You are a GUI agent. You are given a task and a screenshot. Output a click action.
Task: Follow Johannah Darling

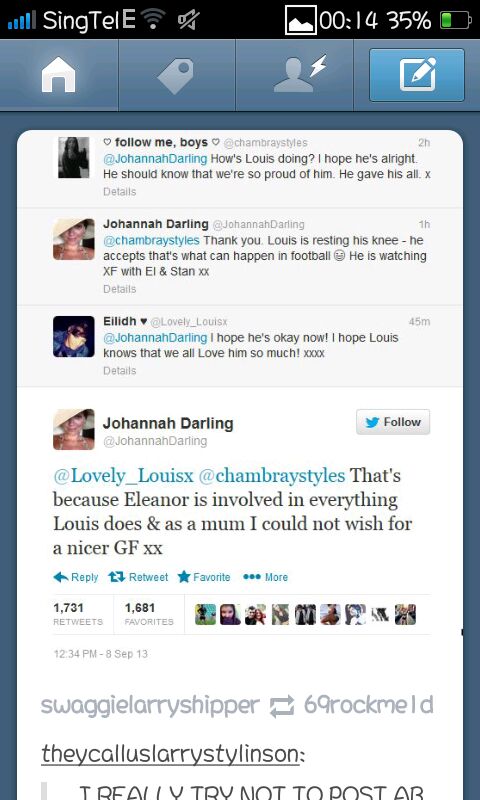(x=393, y=422)
